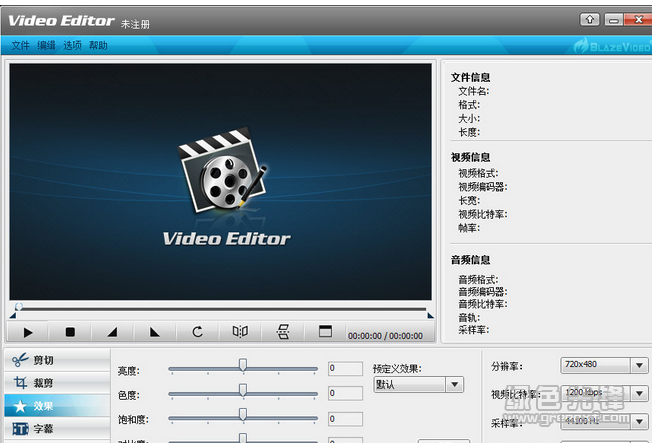
Task: Click the star icon beside 效果
Action: point(20,406)
